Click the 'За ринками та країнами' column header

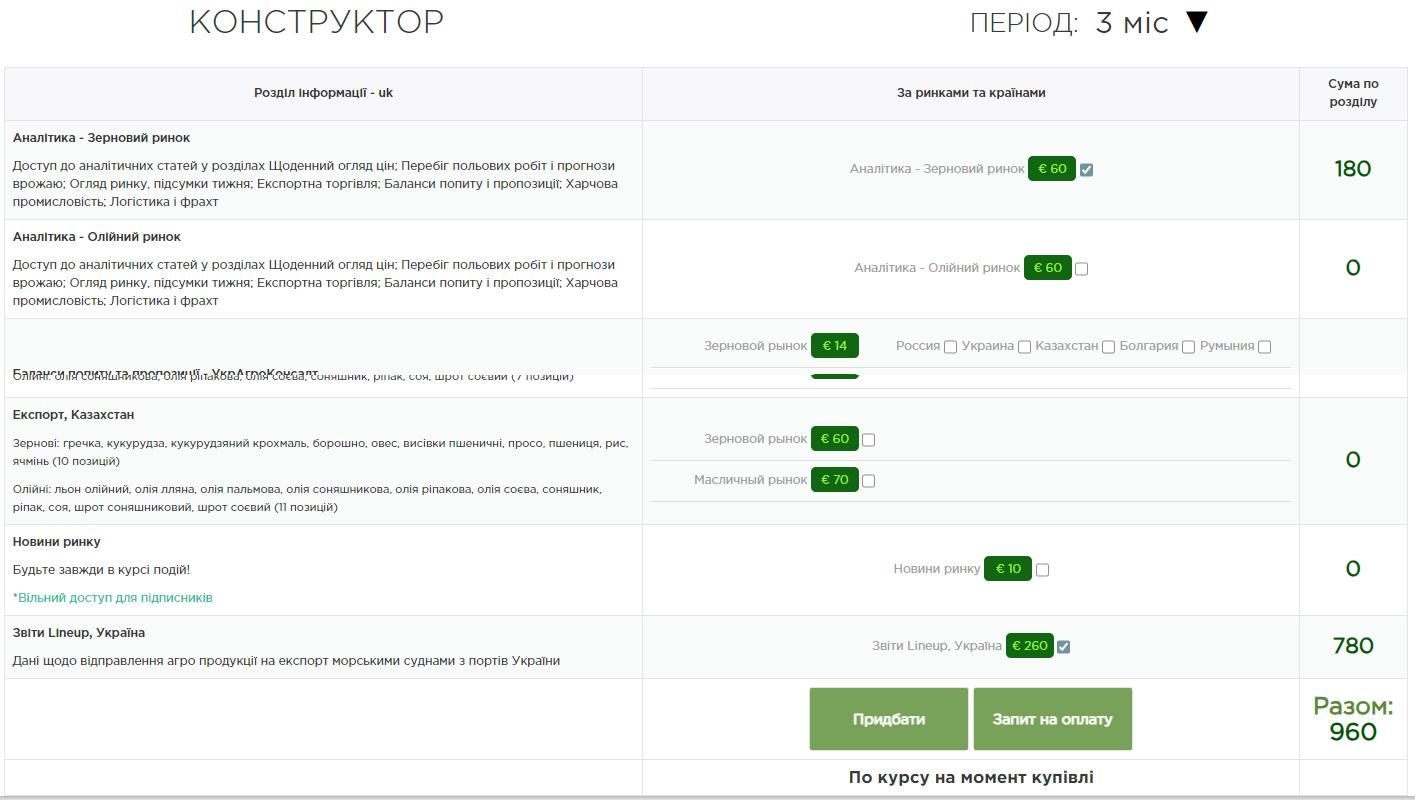click(x=970, y=93)
